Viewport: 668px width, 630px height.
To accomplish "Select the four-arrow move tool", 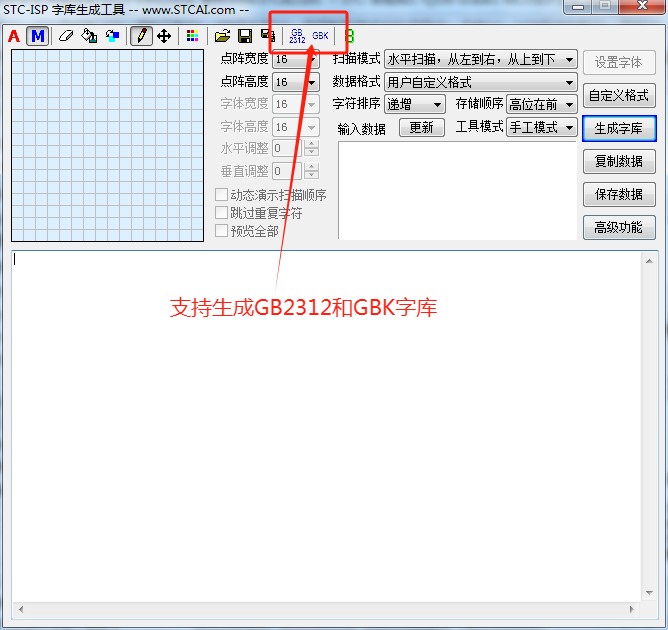I will (164, 36).
